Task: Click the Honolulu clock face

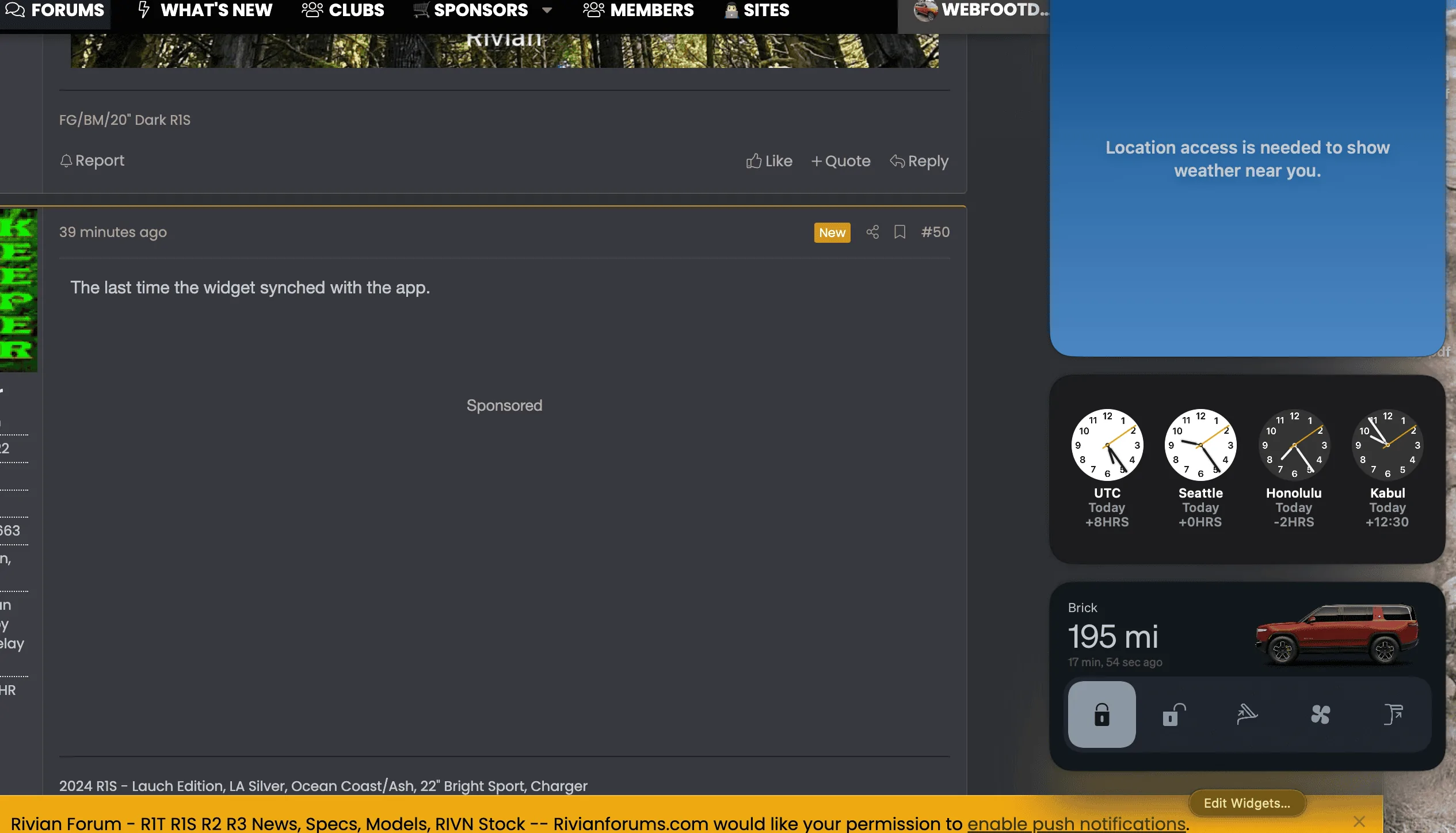Action: (x=1294, y=445)
